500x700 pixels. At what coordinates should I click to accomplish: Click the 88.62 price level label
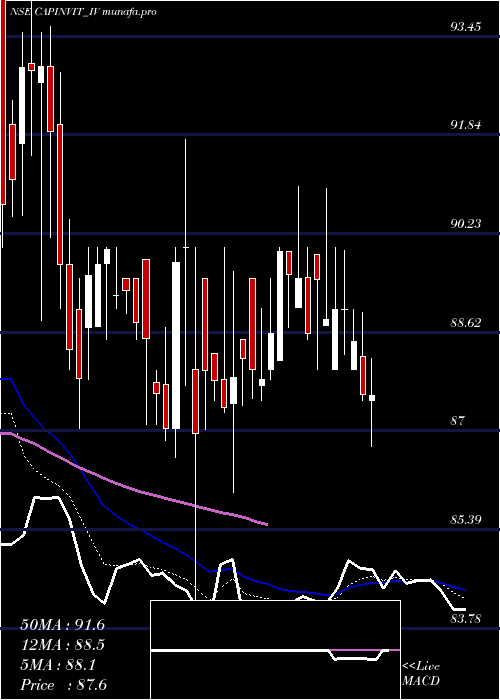466,322
